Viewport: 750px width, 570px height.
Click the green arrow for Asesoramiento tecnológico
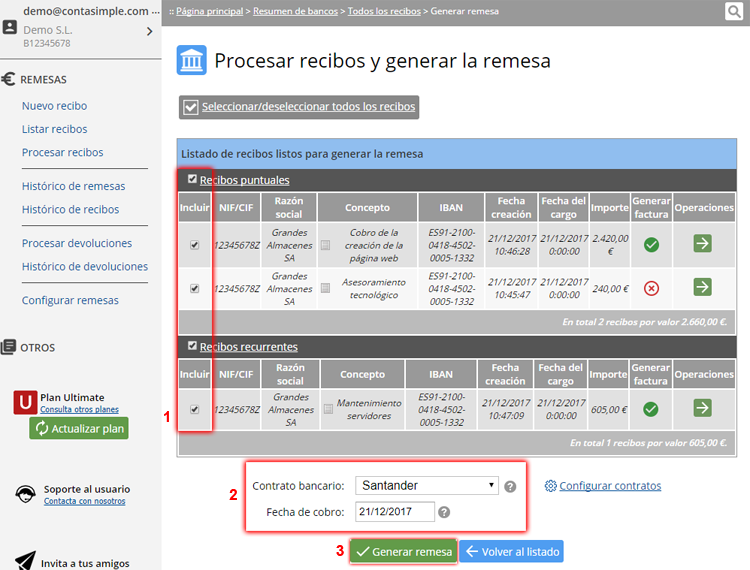tap(703, 288)
